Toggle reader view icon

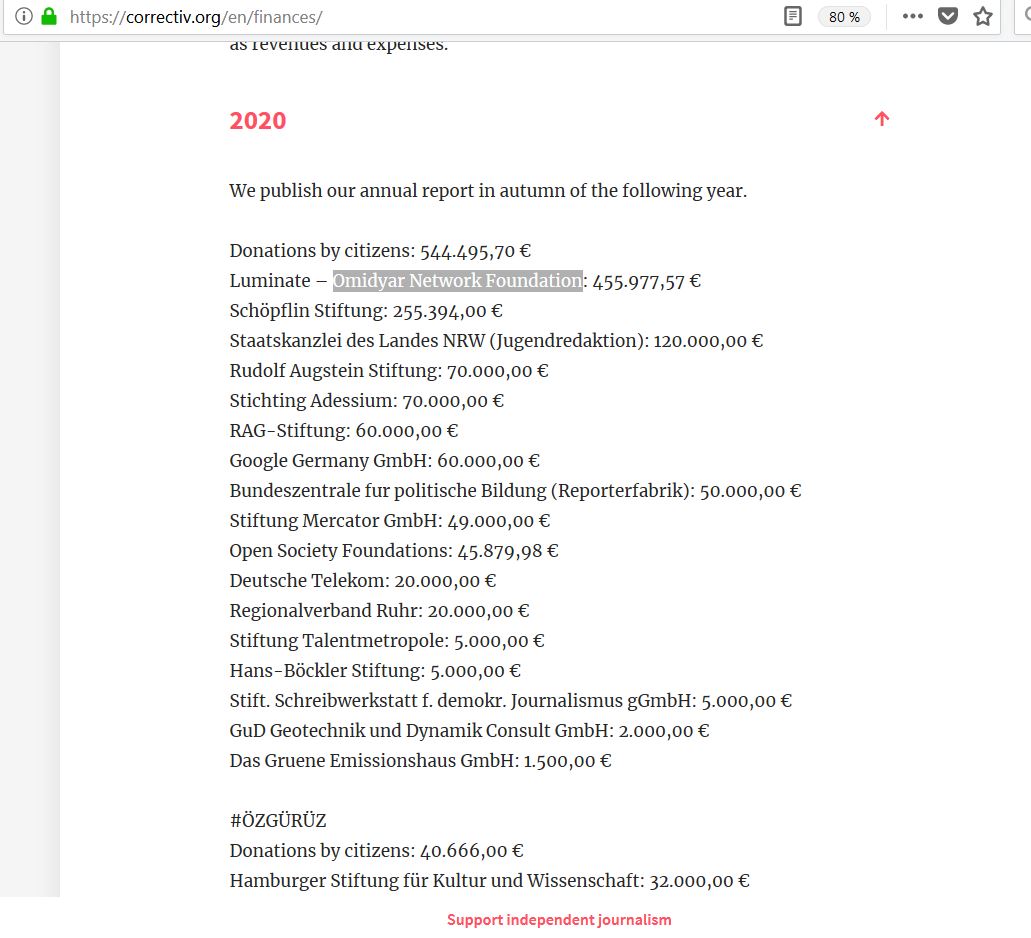tap(793, 16)
